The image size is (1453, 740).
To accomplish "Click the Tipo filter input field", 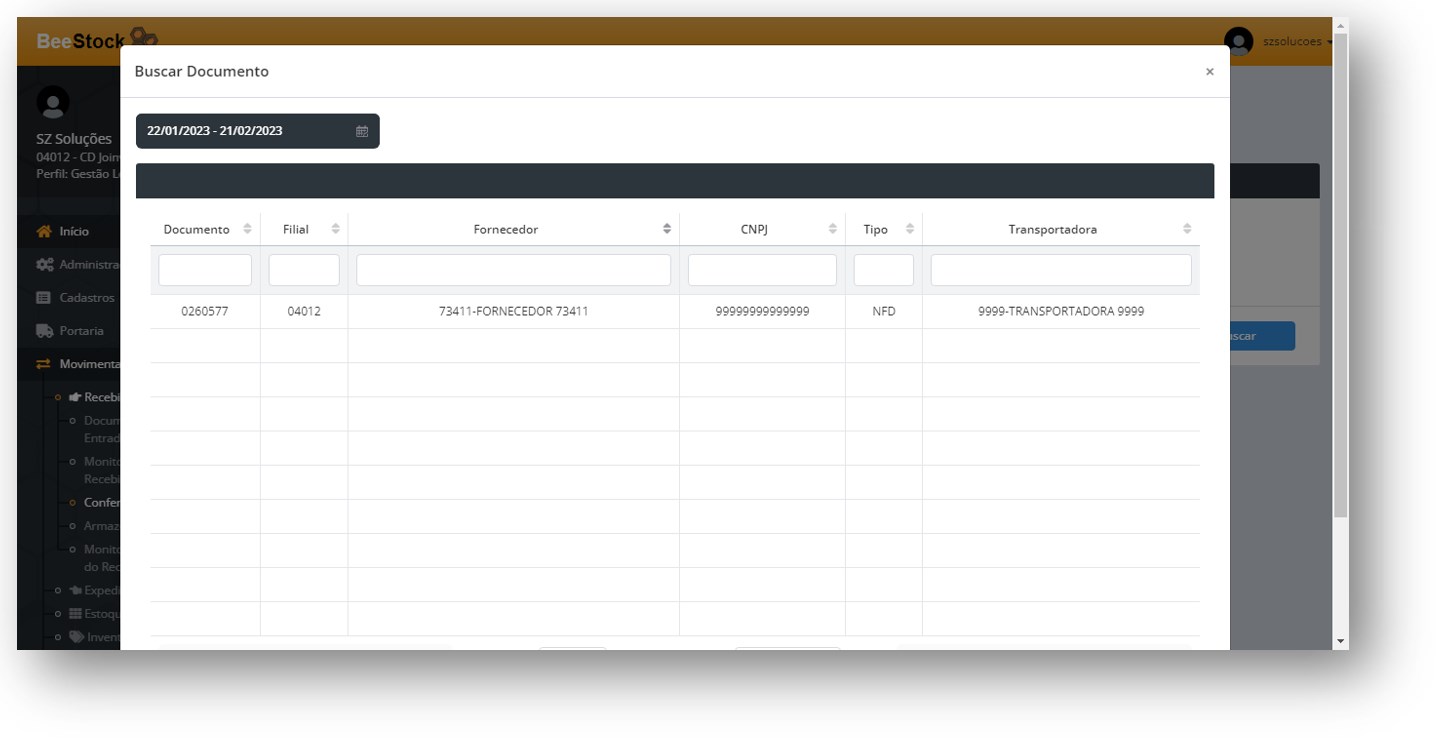I will click(x=883, y=270).
